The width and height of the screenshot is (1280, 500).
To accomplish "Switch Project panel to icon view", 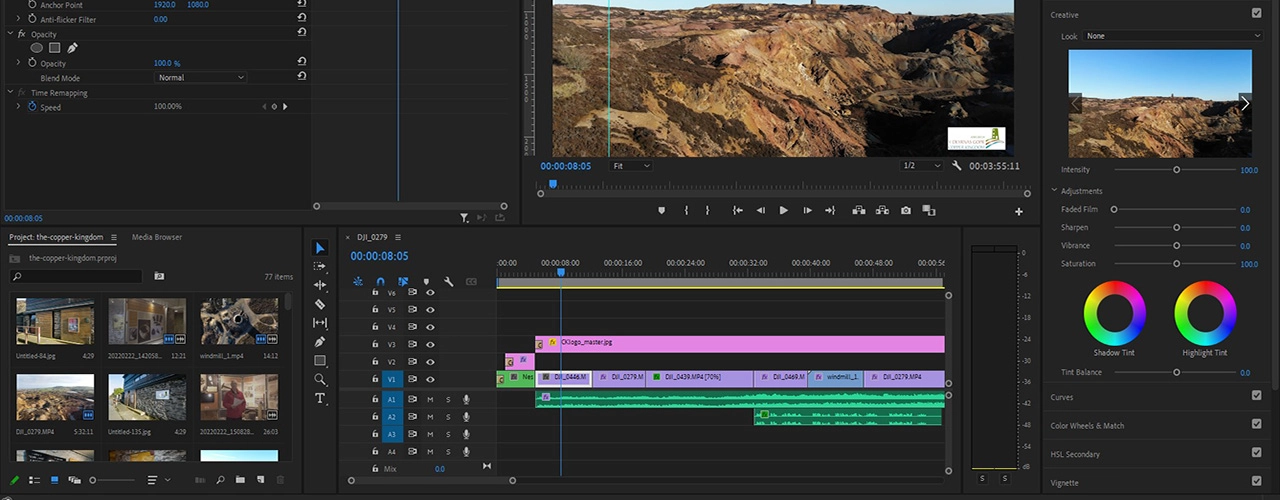I will coord(54,480).
